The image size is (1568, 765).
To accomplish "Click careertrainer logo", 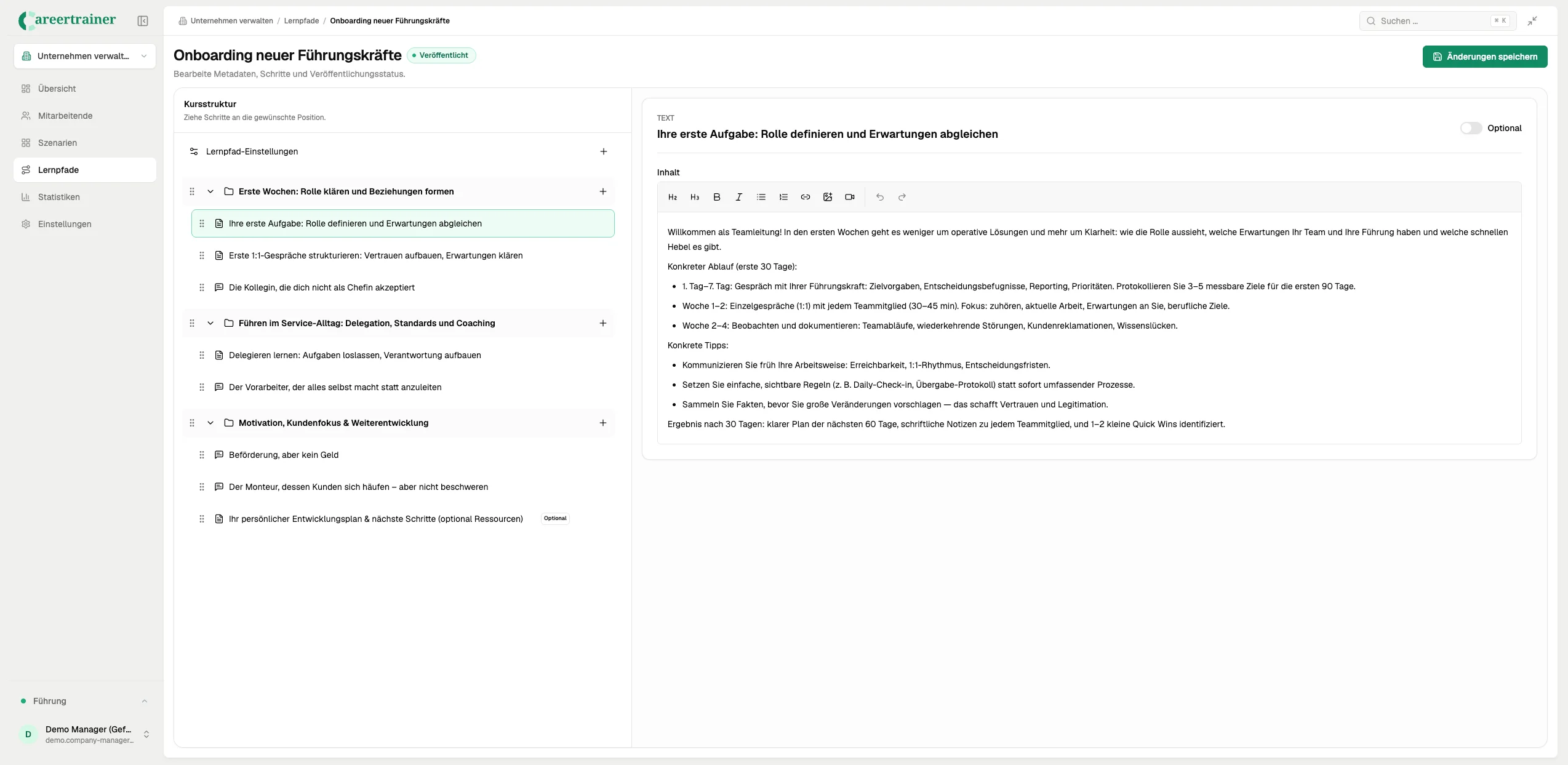I will coord(67,20).
